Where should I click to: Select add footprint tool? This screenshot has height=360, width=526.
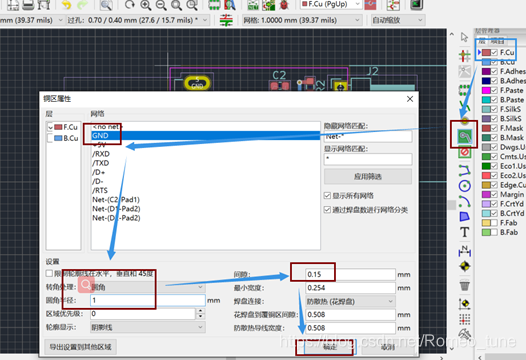[465, 90]
